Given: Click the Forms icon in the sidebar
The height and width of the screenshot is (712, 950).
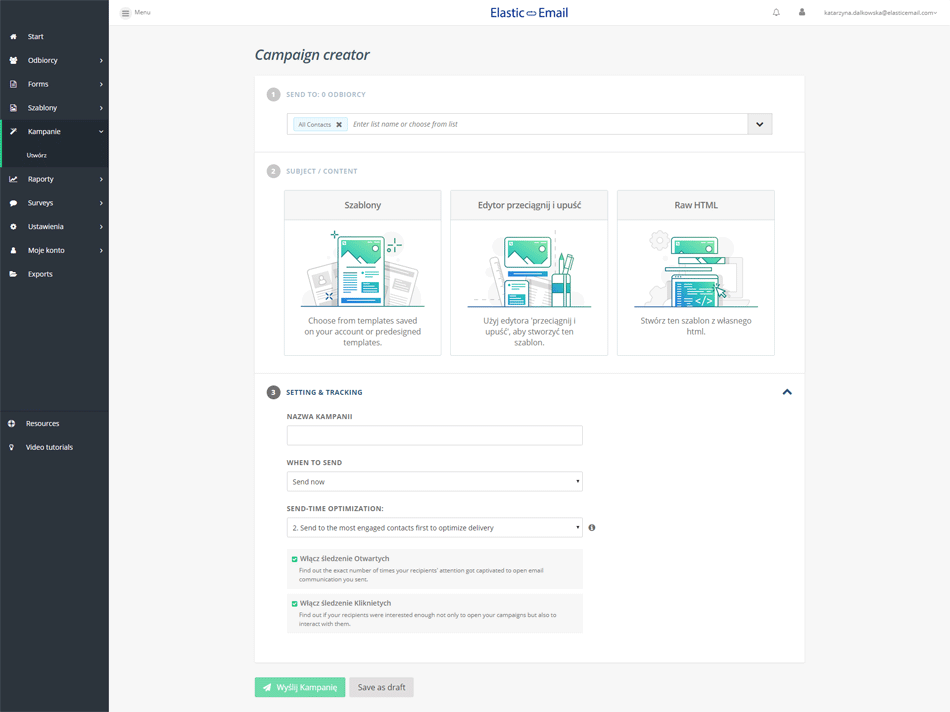Looking at the screenshot, I should point(12,83).
